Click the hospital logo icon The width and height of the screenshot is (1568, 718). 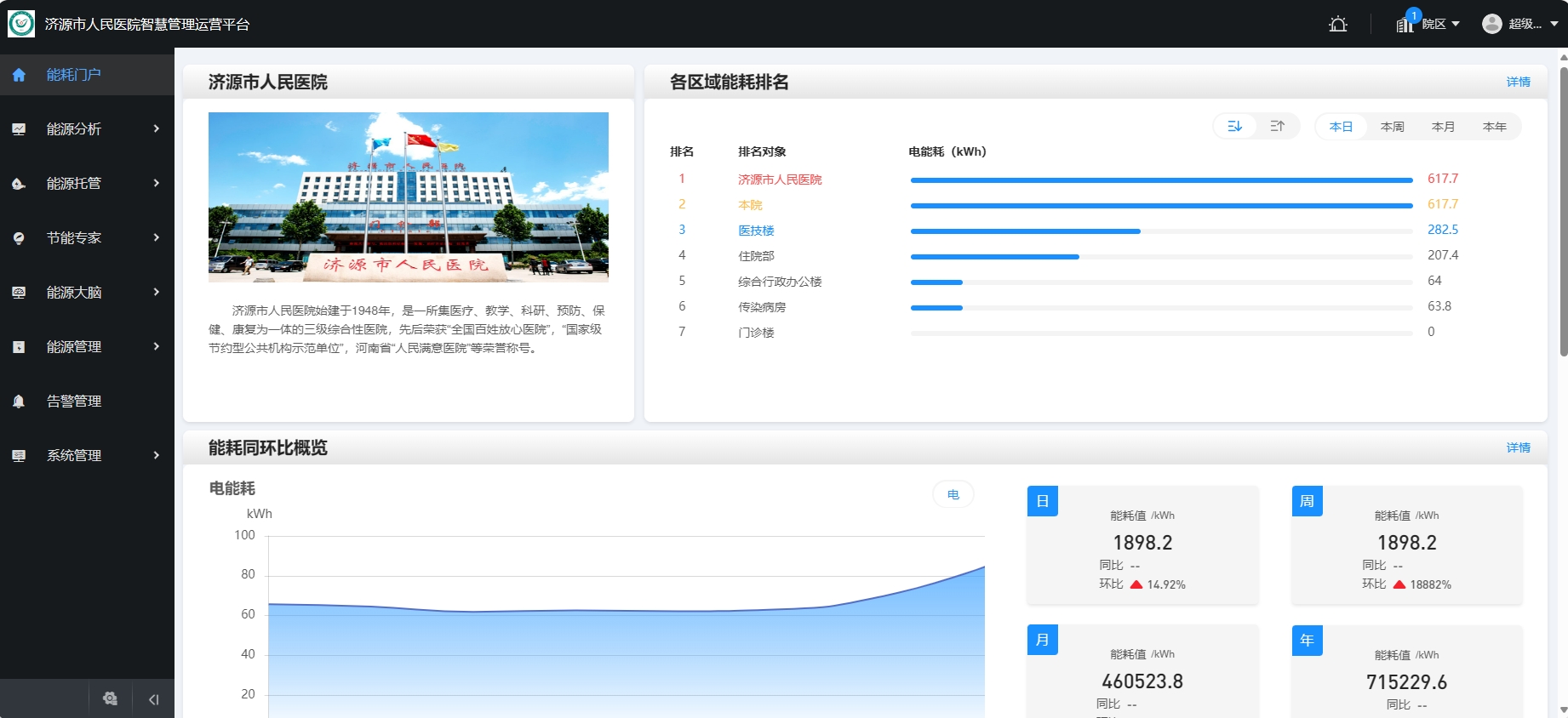[21, 24]
